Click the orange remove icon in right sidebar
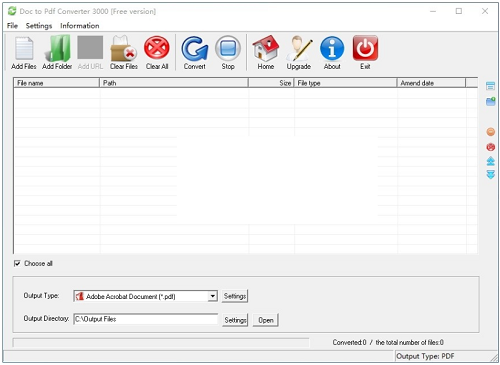 pyautogui.click(x=490, y=132)
